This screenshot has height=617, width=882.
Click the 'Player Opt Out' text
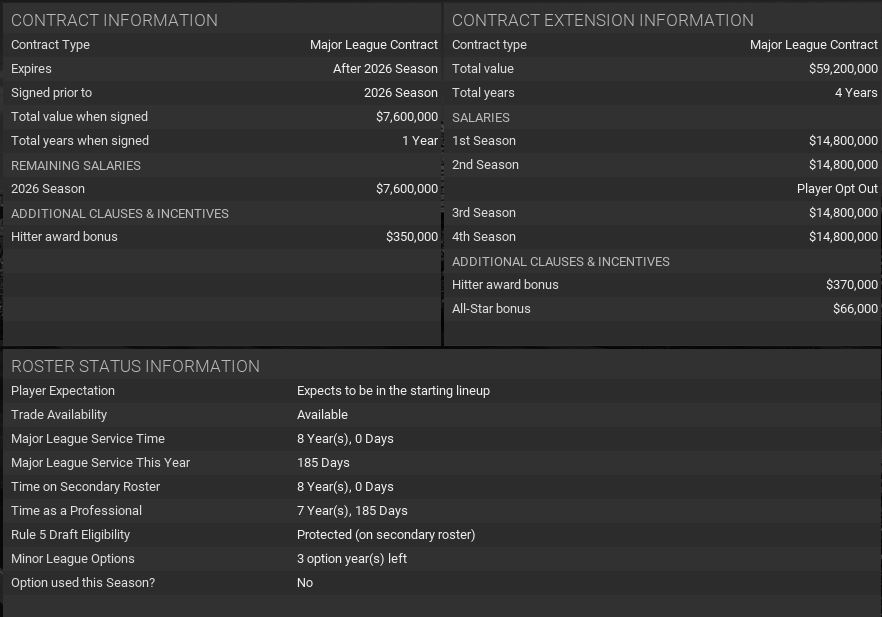click(837, 189)
